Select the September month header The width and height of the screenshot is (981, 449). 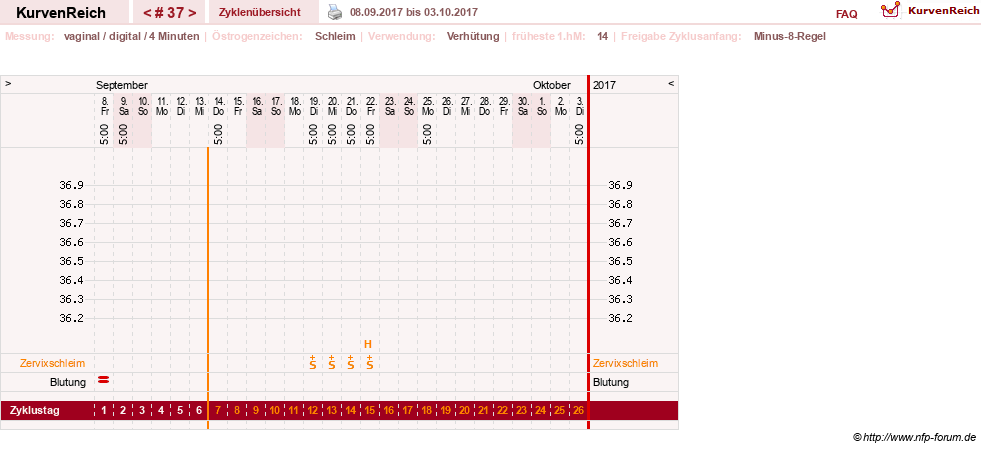coord(122,85)
